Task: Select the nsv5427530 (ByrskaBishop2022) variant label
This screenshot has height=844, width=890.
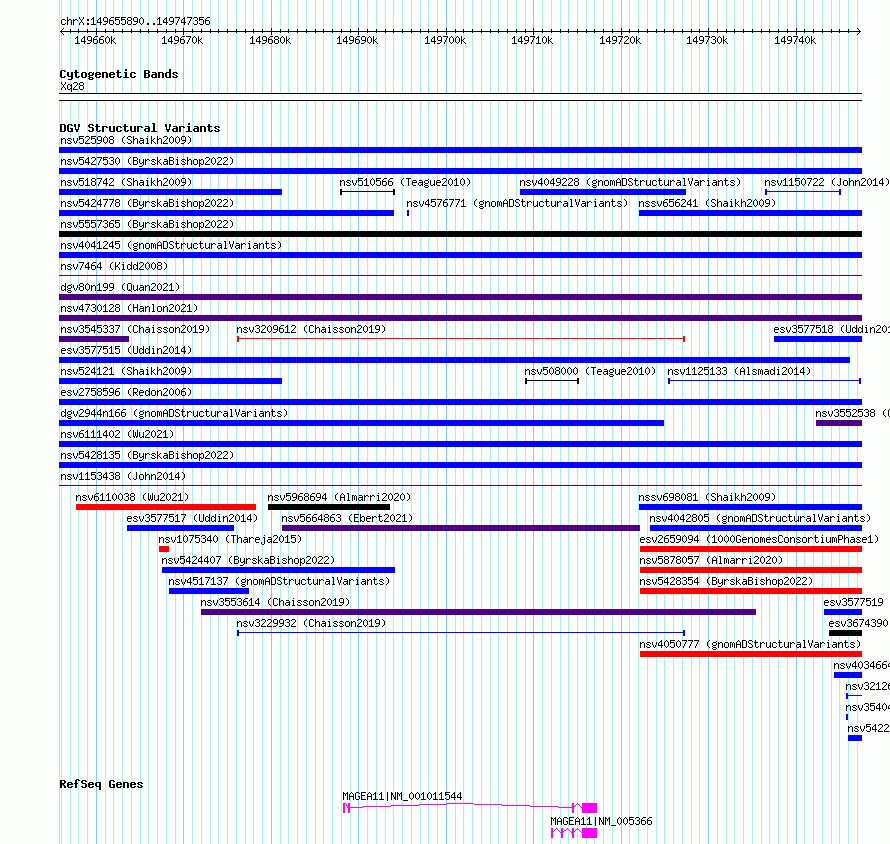Action: point(147,161)
